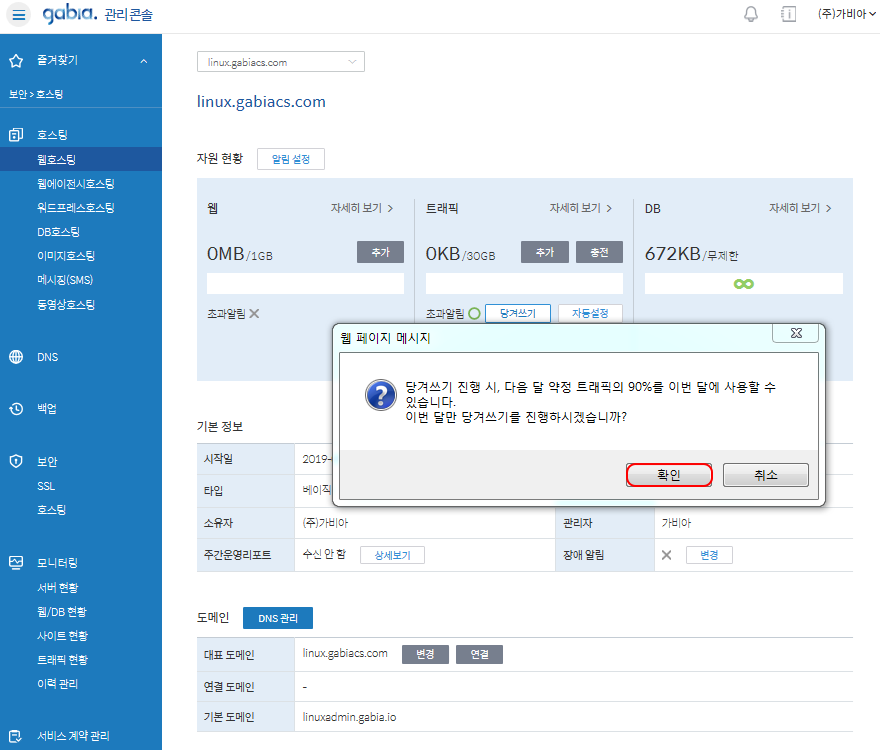
Task: Click the favorites star icon
Action: (x=16, y=61)
